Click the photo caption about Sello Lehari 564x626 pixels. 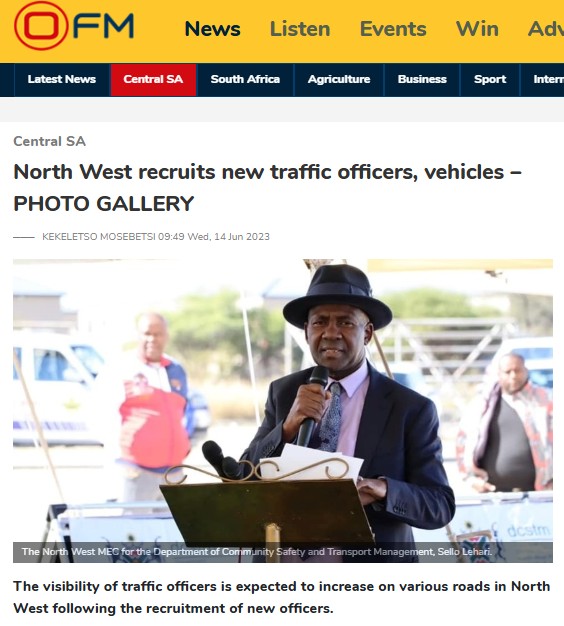click(257, 552)
